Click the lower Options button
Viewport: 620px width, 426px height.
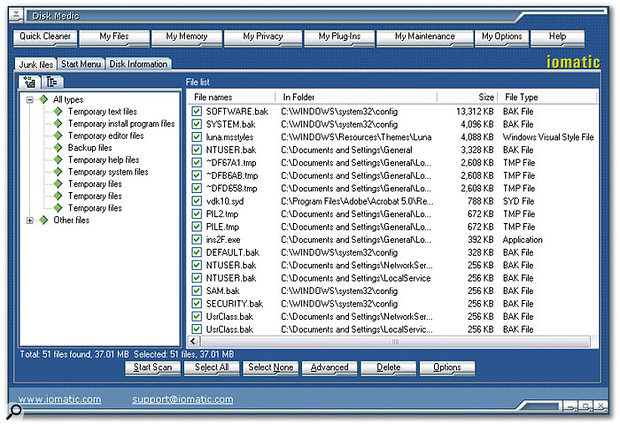tap(447, 368)
